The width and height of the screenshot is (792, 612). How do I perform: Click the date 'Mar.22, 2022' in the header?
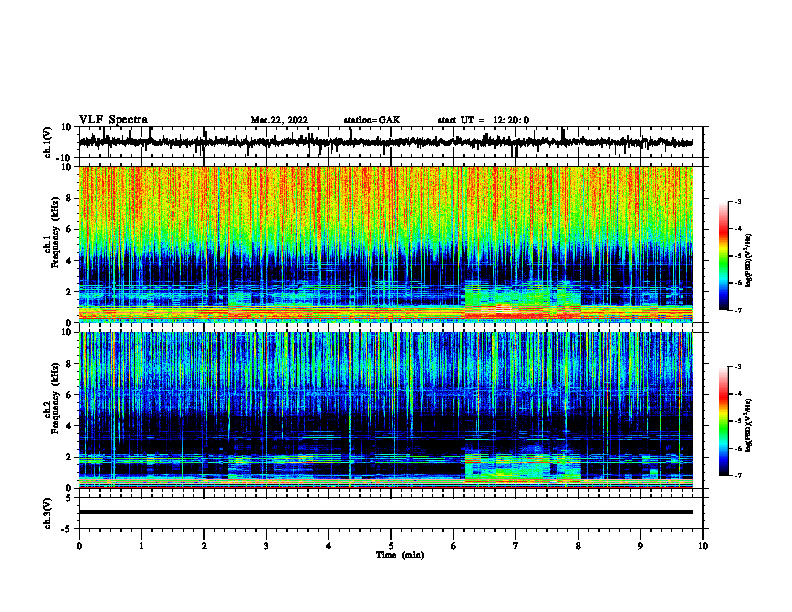279,120
